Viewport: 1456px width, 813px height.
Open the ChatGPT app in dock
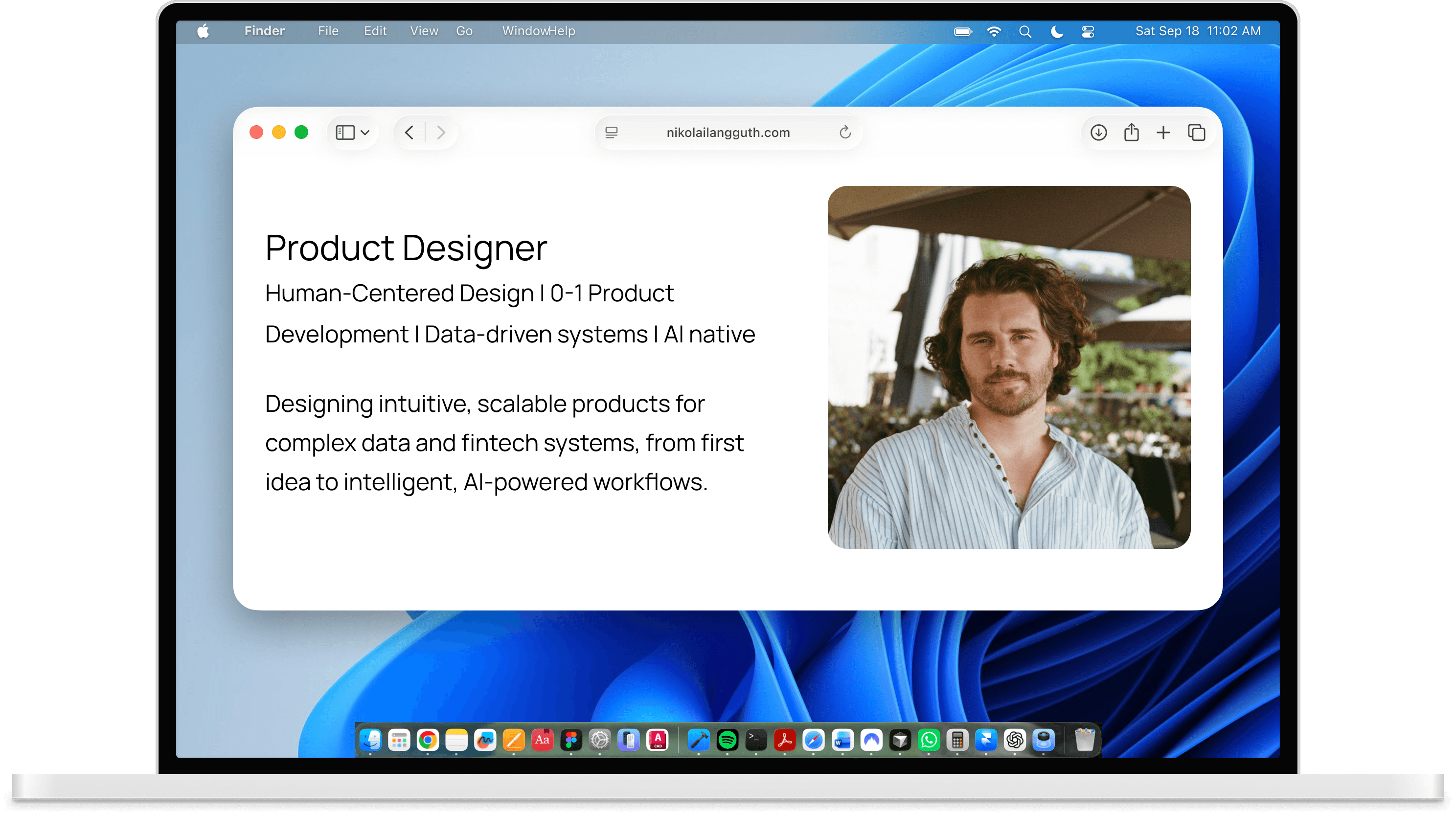tap(1015, 740)
